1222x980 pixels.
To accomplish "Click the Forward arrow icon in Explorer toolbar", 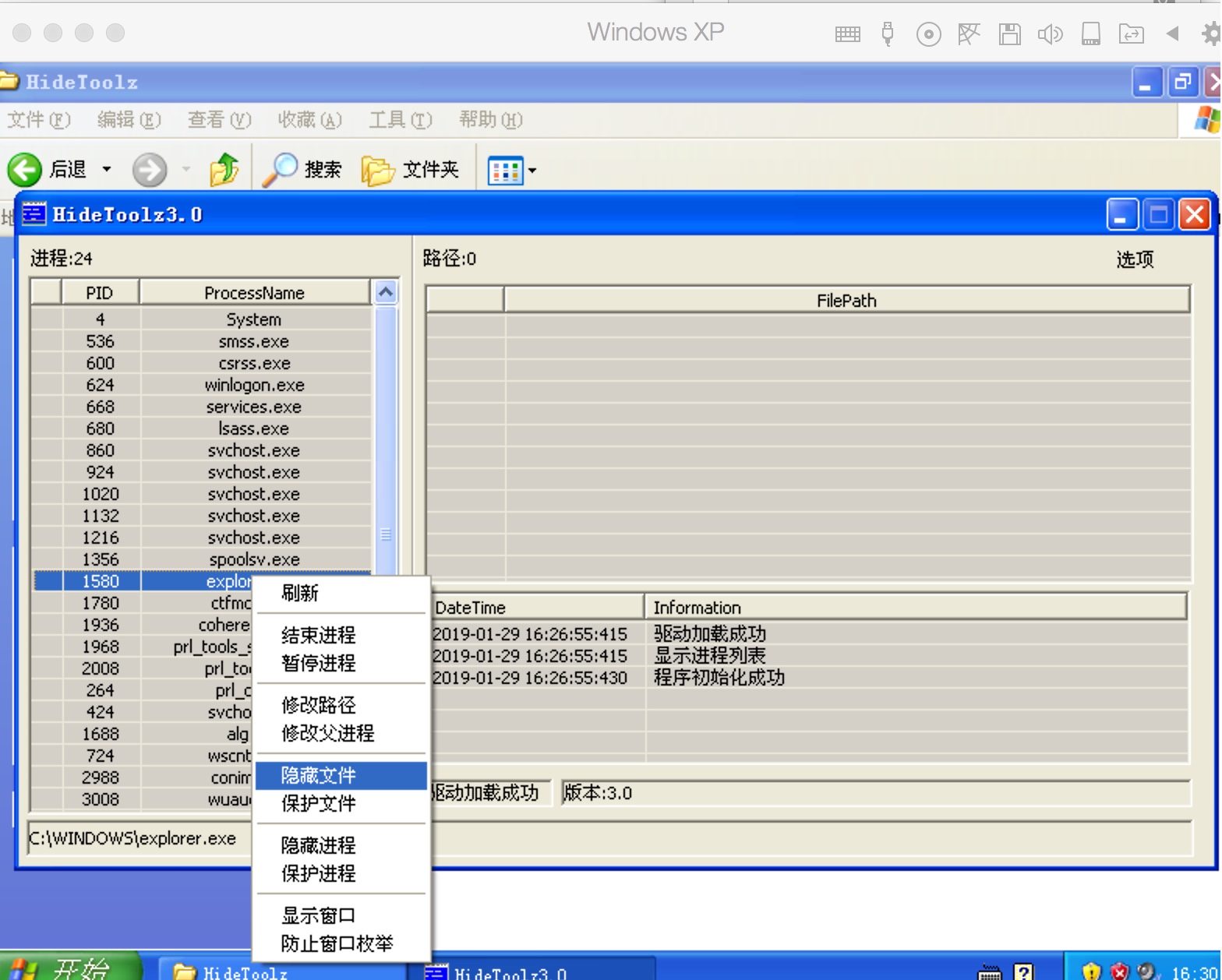I will pos(150,169).
